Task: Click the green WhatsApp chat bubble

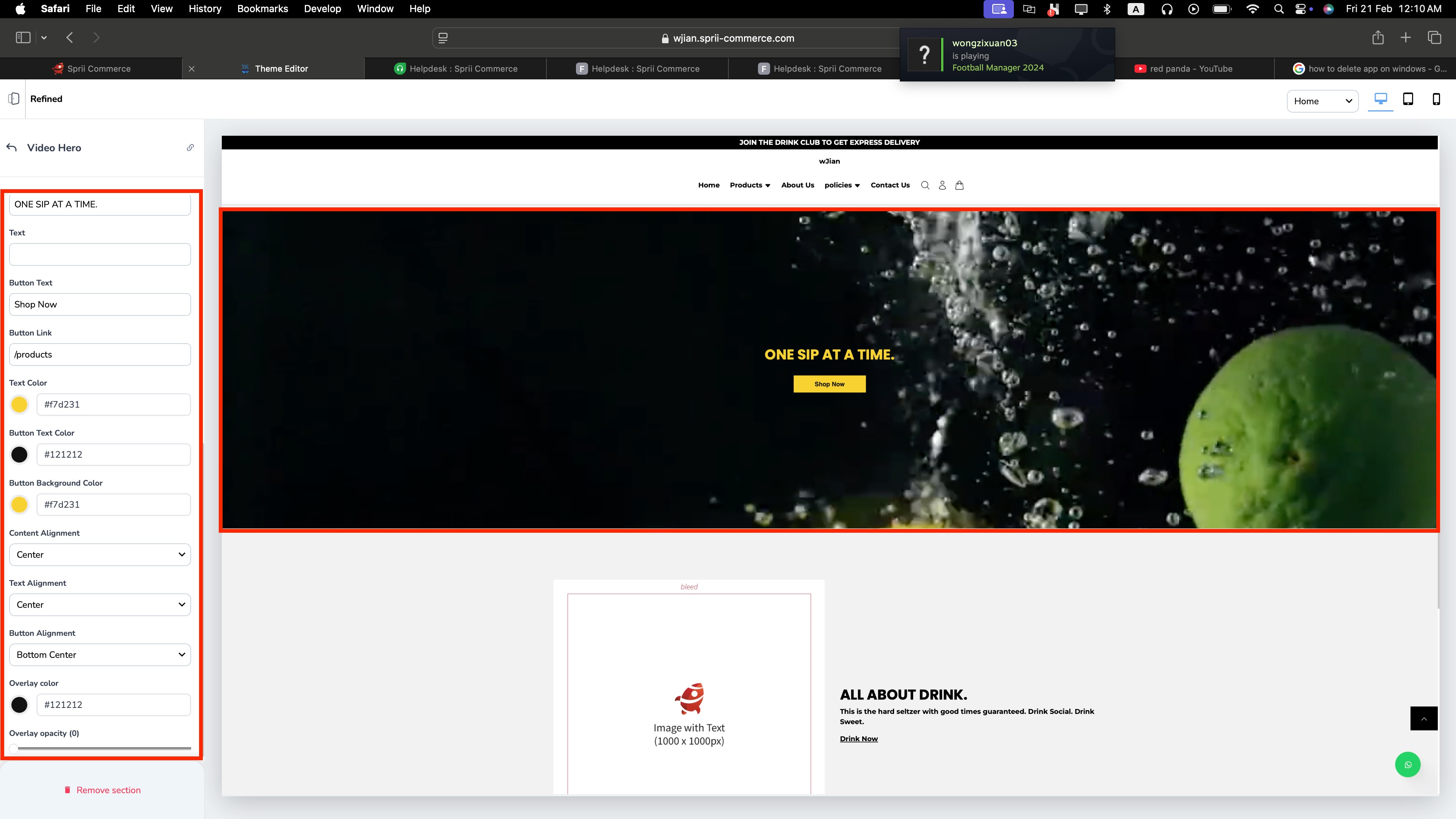Action: 1407,765
